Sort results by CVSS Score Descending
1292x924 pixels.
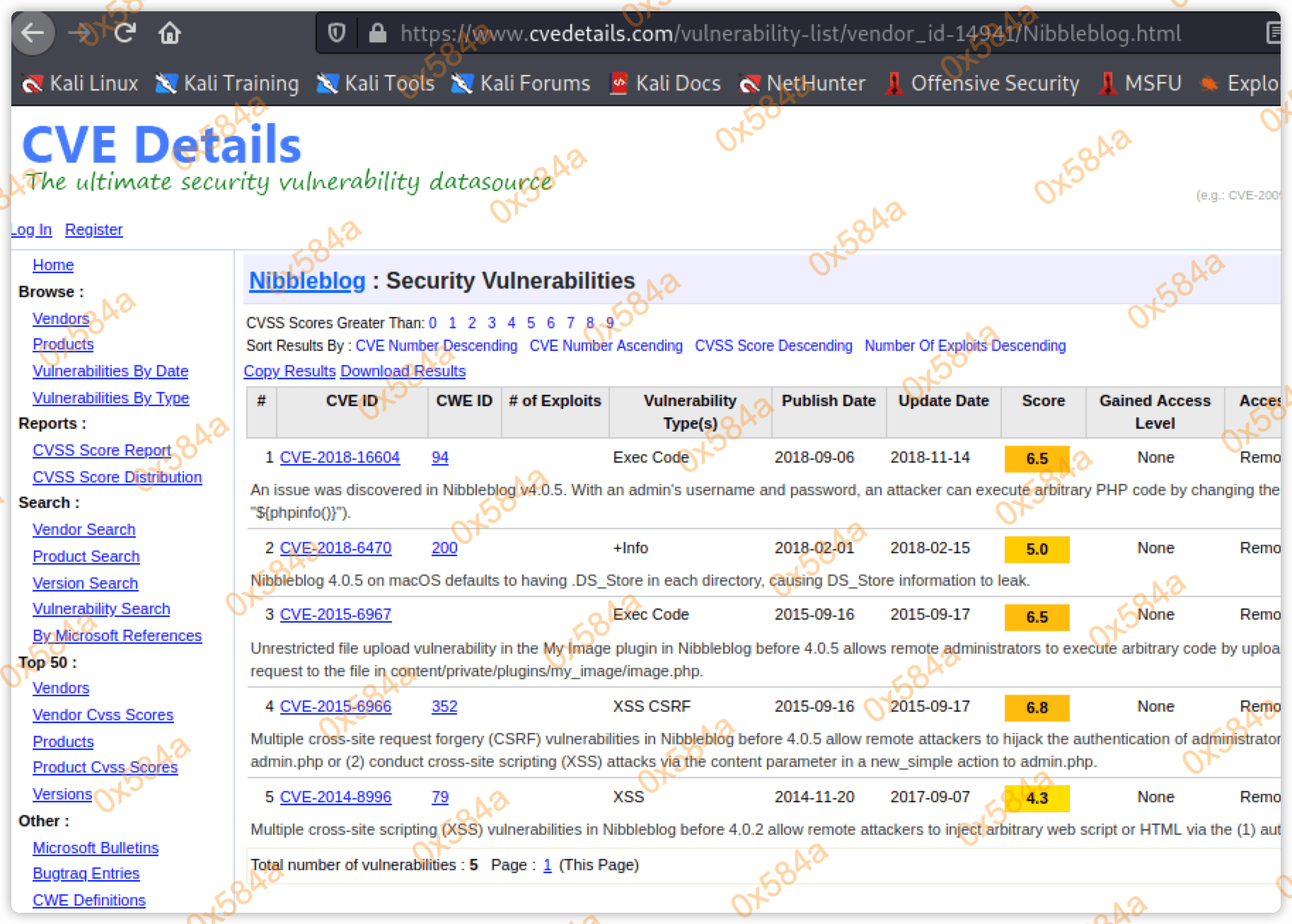tap(773, 346)
